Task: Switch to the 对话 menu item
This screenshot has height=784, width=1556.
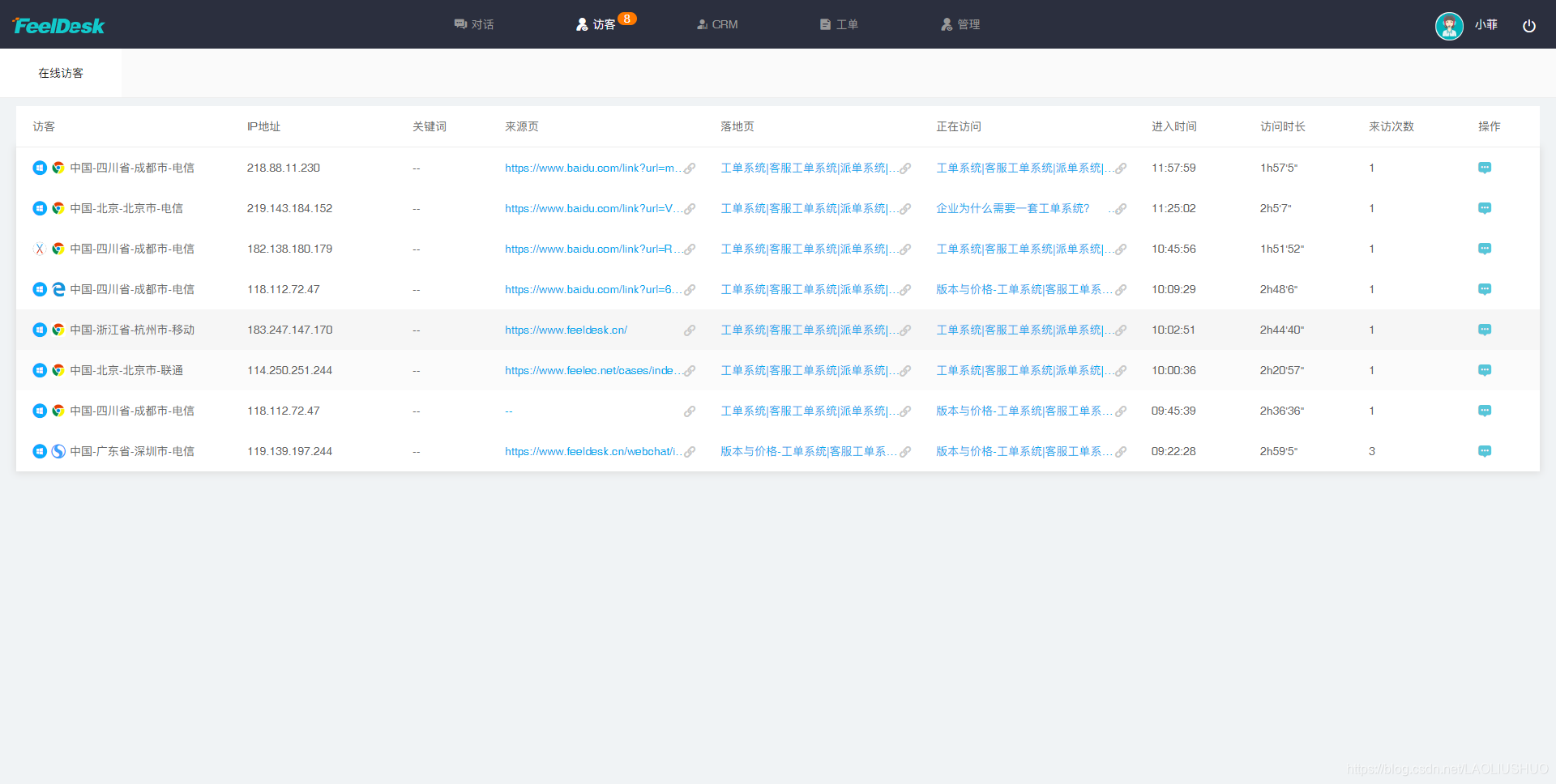Action: coord(474,24)
